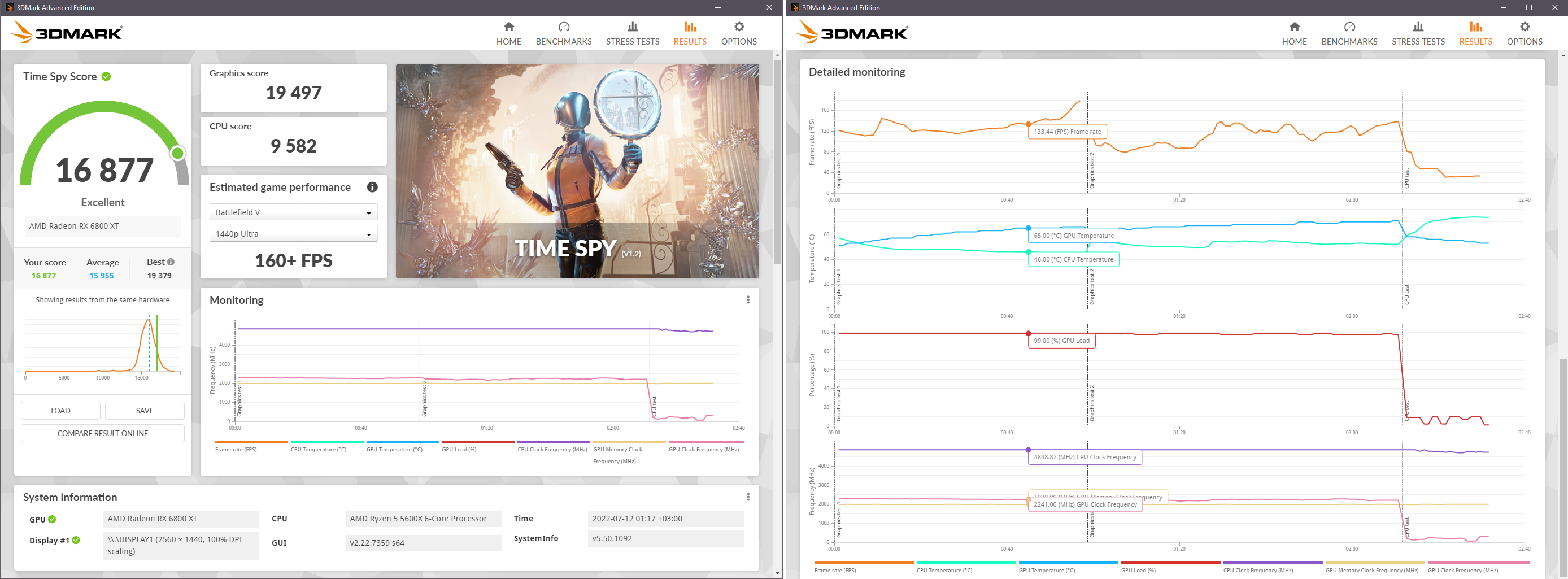Click the orange frame rate data point marker
1568x579 pixels.
pos(1028,124)
